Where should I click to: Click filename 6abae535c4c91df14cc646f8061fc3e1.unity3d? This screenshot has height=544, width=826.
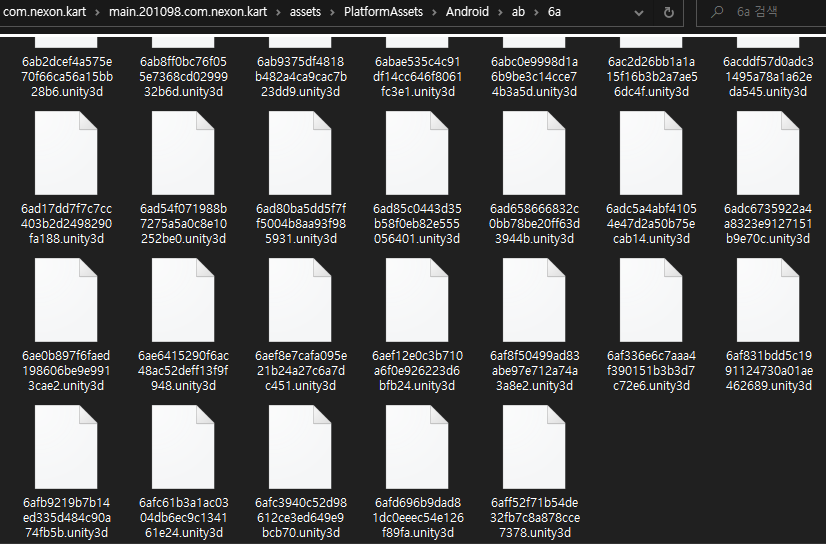[x=417, y=77]
